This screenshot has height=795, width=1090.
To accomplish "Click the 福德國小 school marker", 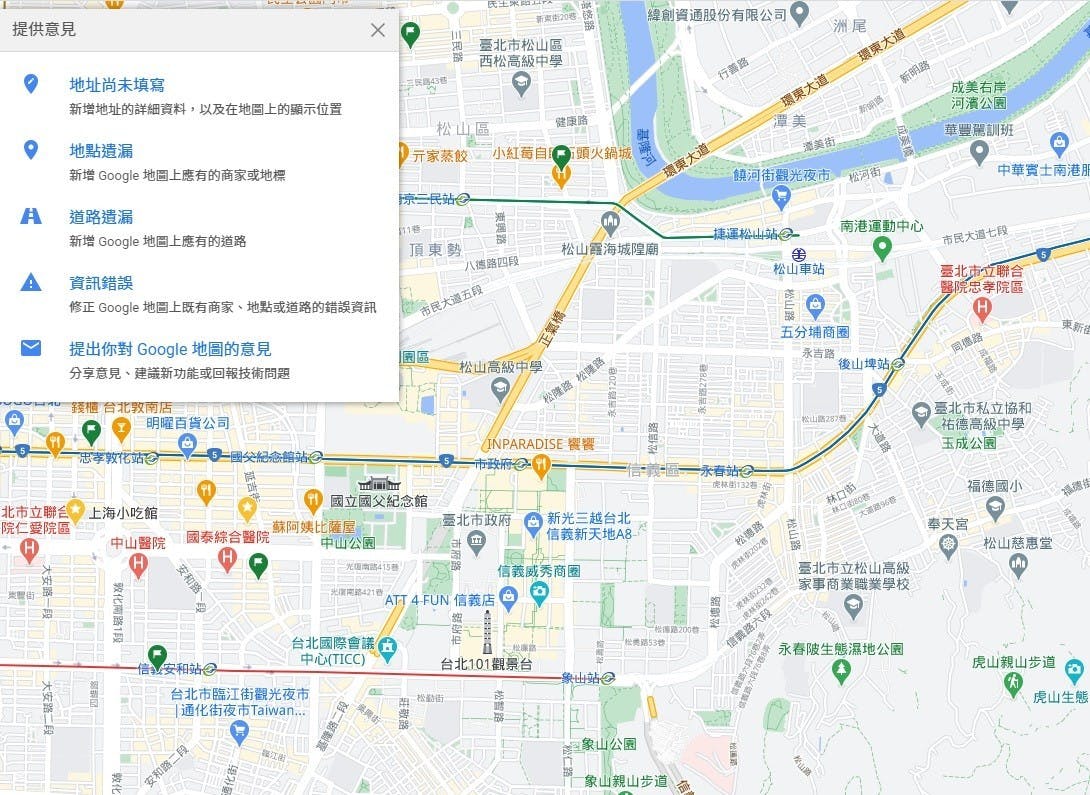I will click(x=995, y=508).
